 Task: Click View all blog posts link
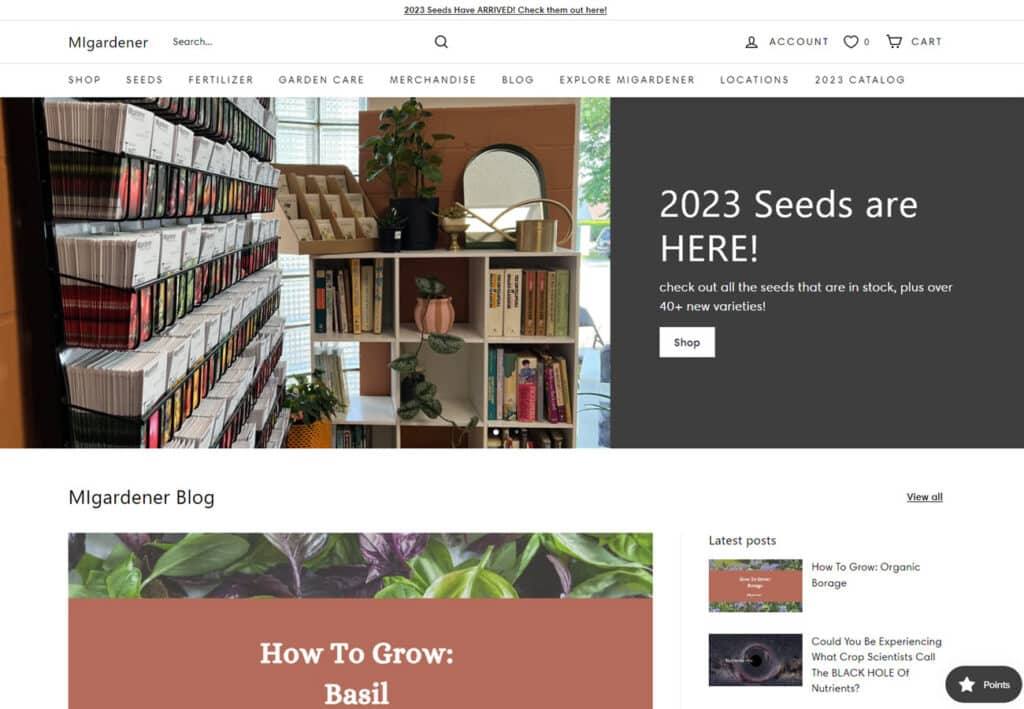pos(925,497)
